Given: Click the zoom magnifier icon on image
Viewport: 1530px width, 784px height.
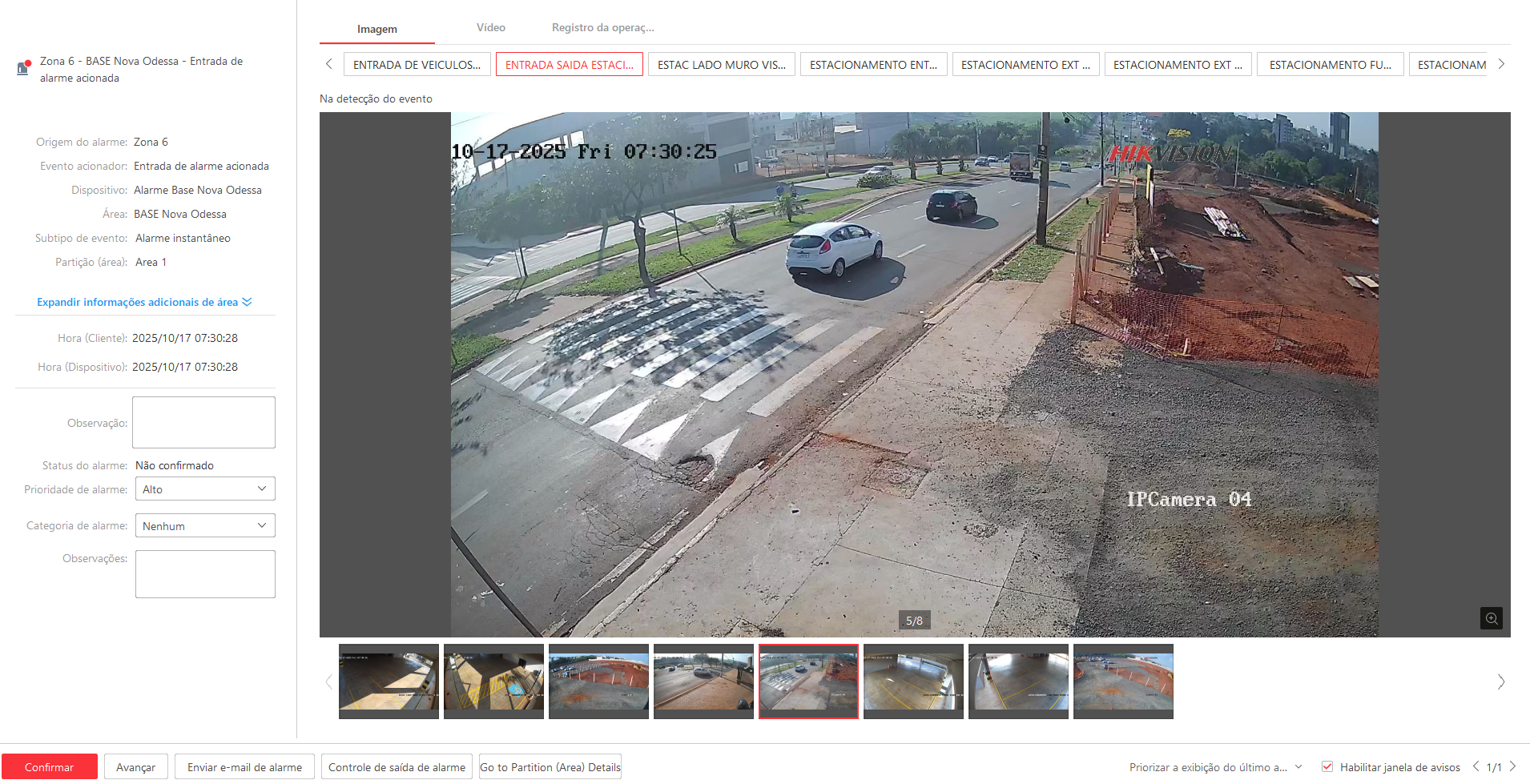Looking at the screenshot, I should 1491,618.
